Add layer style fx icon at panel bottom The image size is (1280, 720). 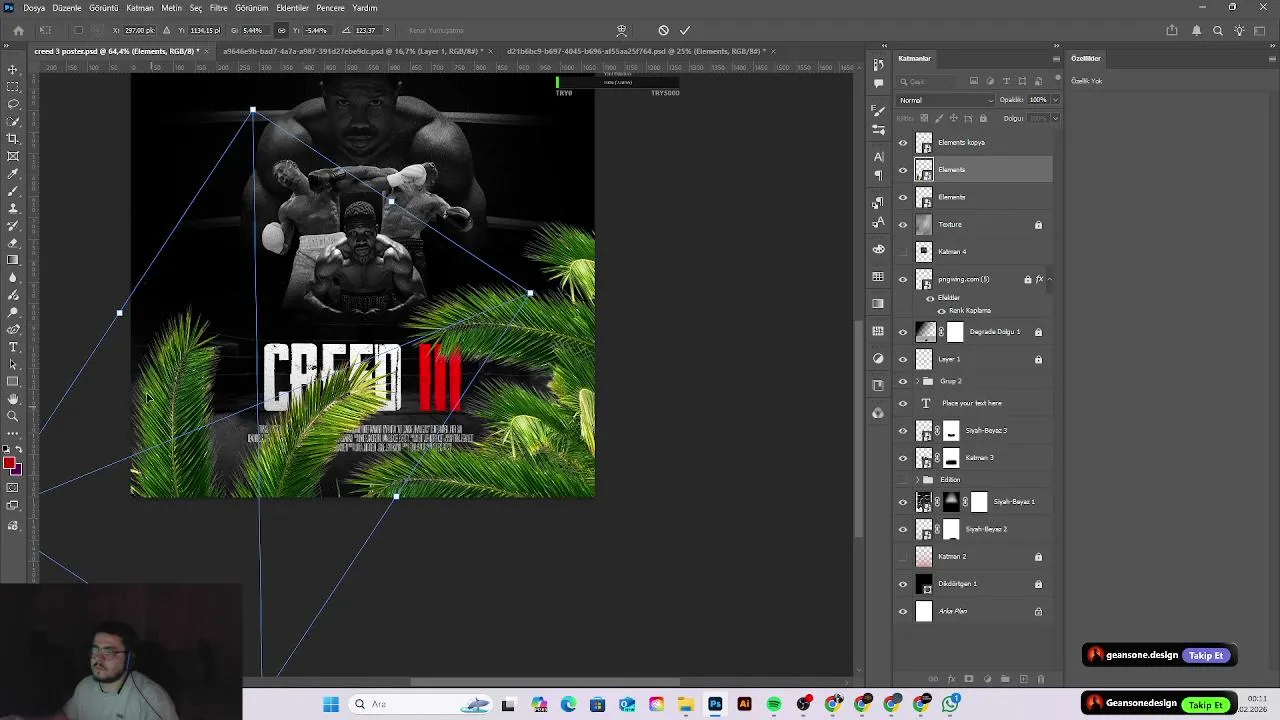click(x=951, y=679)
